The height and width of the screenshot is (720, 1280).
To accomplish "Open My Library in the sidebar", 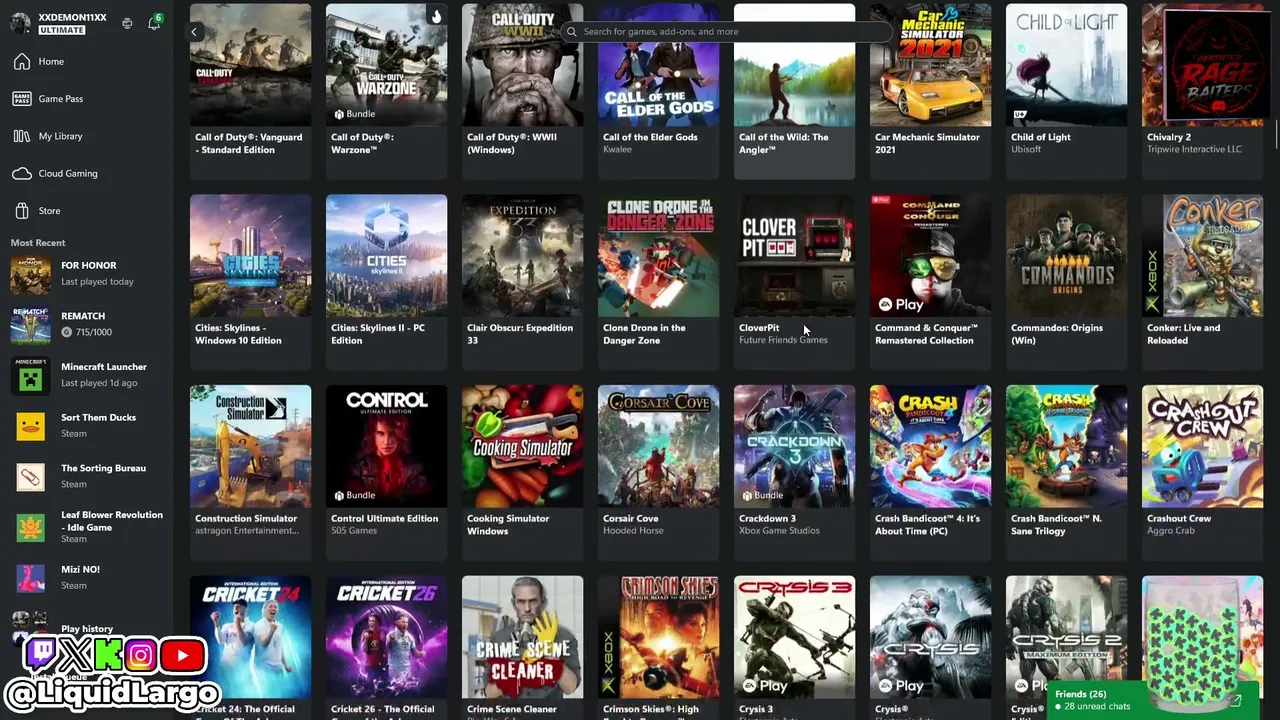I will 87,136.
